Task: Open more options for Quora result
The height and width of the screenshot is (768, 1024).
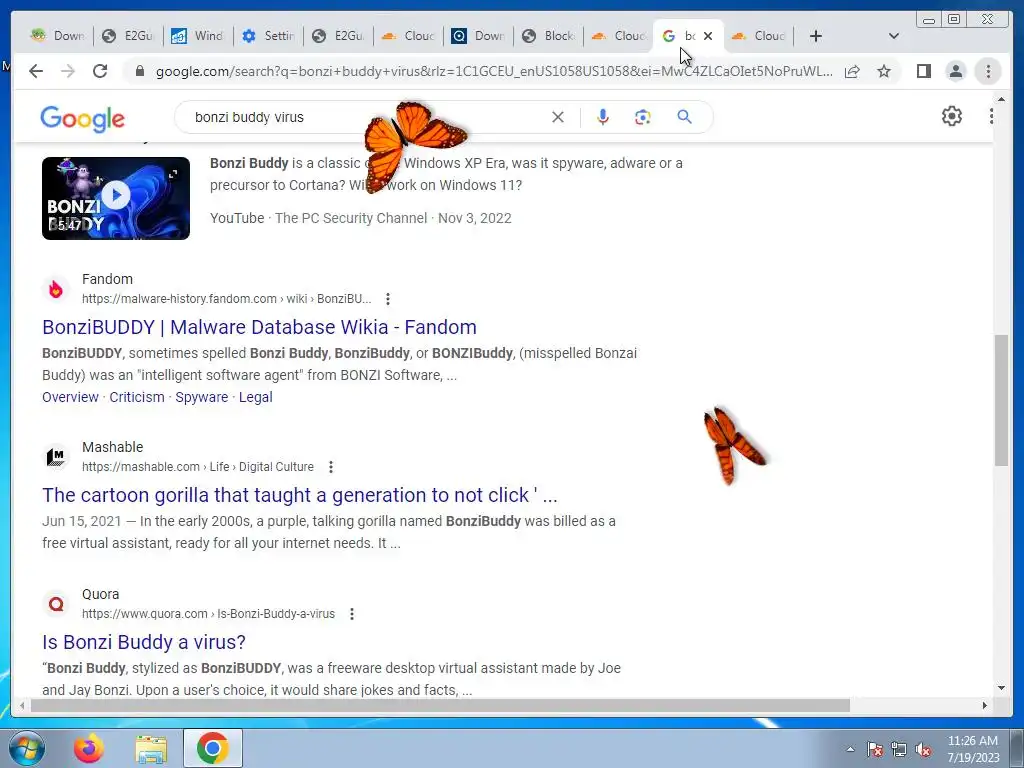Action: click(x=352, y=614)
